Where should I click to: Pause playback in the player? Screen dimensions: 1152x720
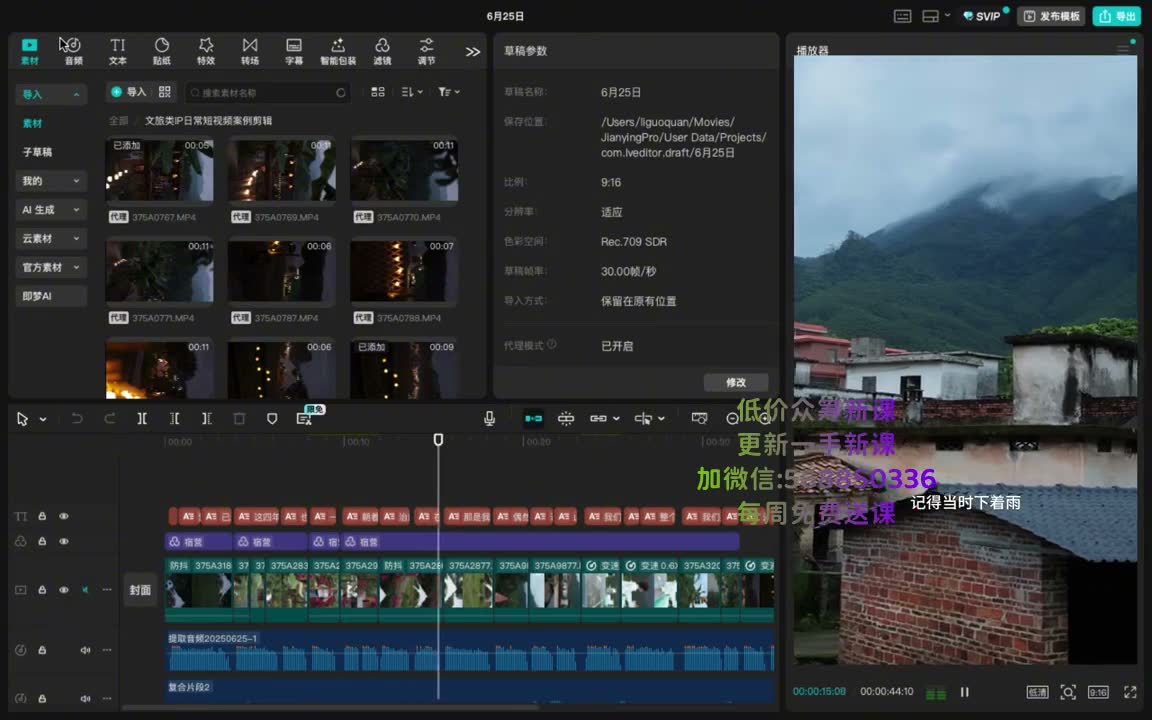click(965, 692)
